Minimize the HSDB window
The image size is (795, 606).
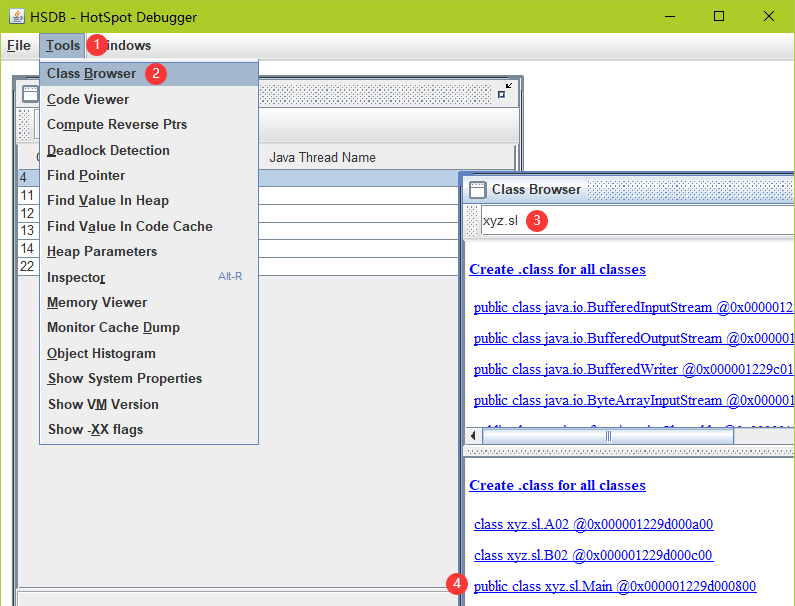coord(670,16)
